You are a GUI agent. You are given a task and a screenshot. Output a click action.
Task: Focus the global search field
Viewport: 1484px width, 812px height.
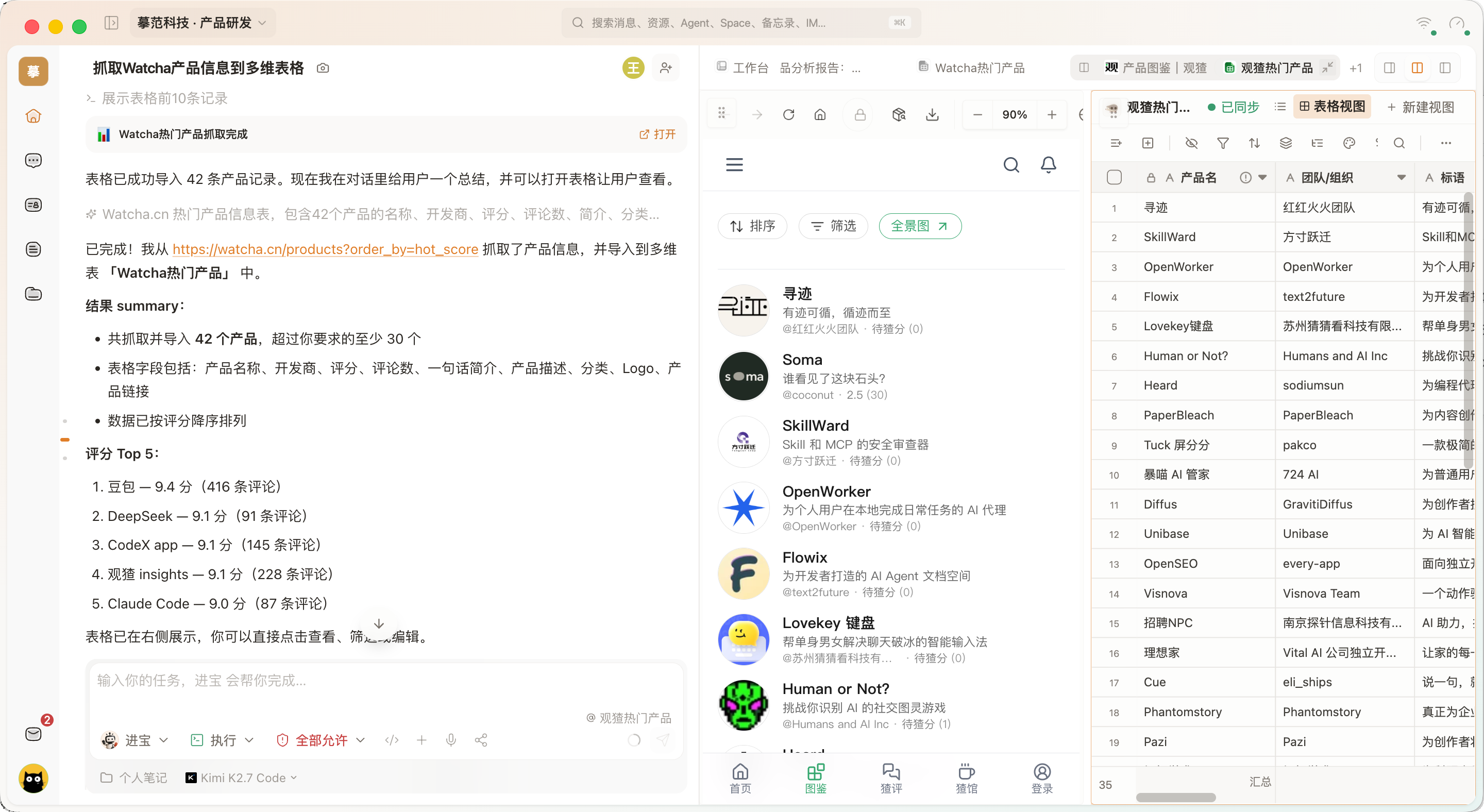click(x=741, y=23)
